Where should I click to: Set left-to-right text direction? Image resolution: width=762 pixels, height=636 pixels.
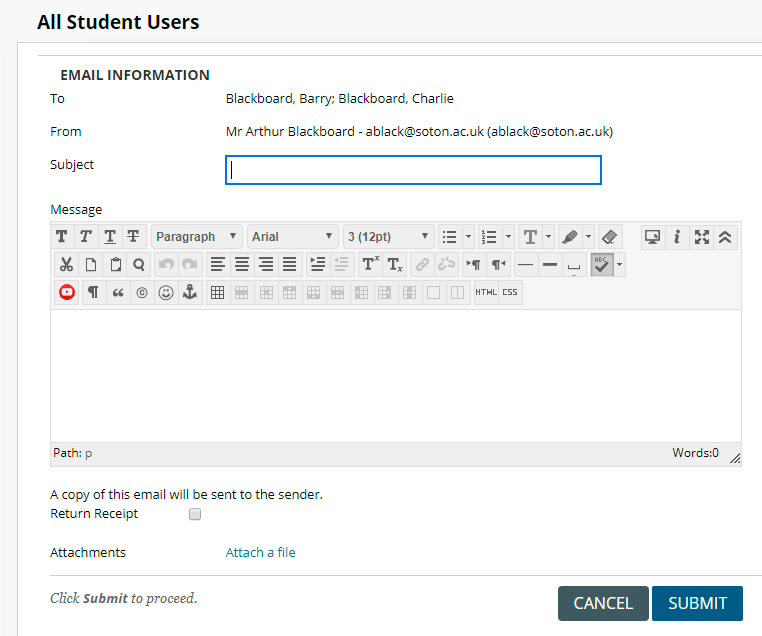474,264
